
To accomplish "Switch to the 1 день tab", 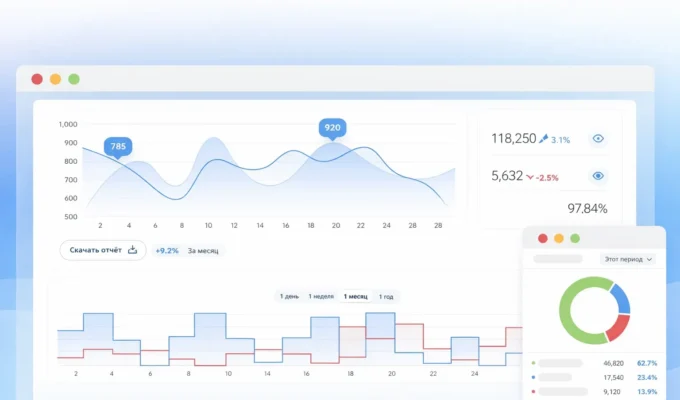I will click(288, 297).
